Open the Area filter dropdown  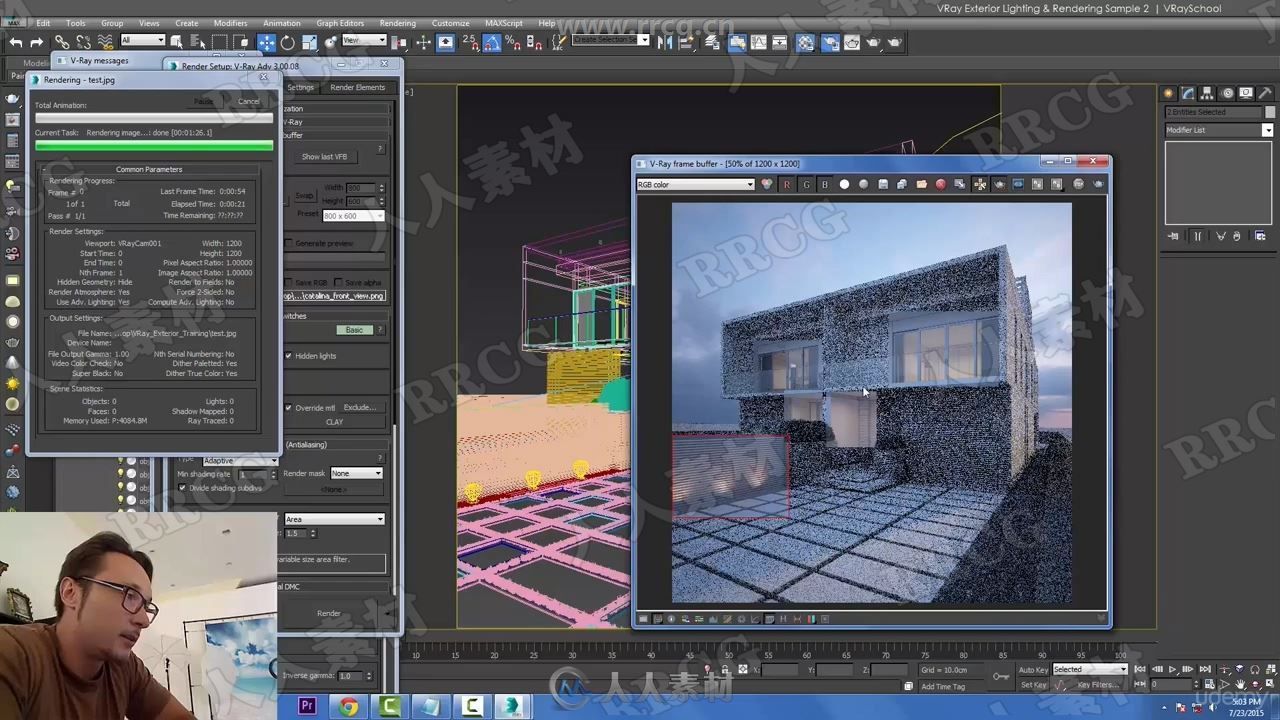click(x=334, y=519)
